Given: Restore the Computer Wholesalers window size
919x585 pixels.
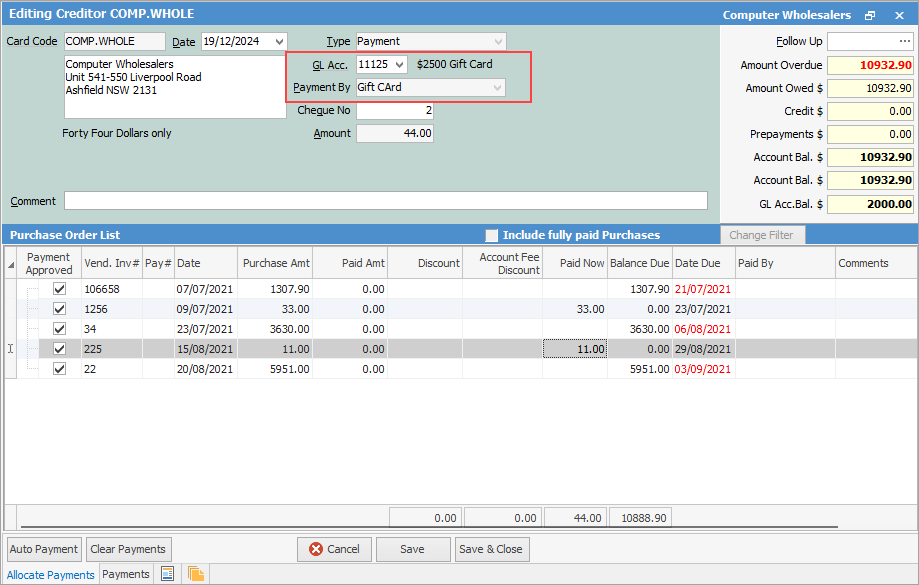Looking at the screenshot, I should [x=870, y=15].
